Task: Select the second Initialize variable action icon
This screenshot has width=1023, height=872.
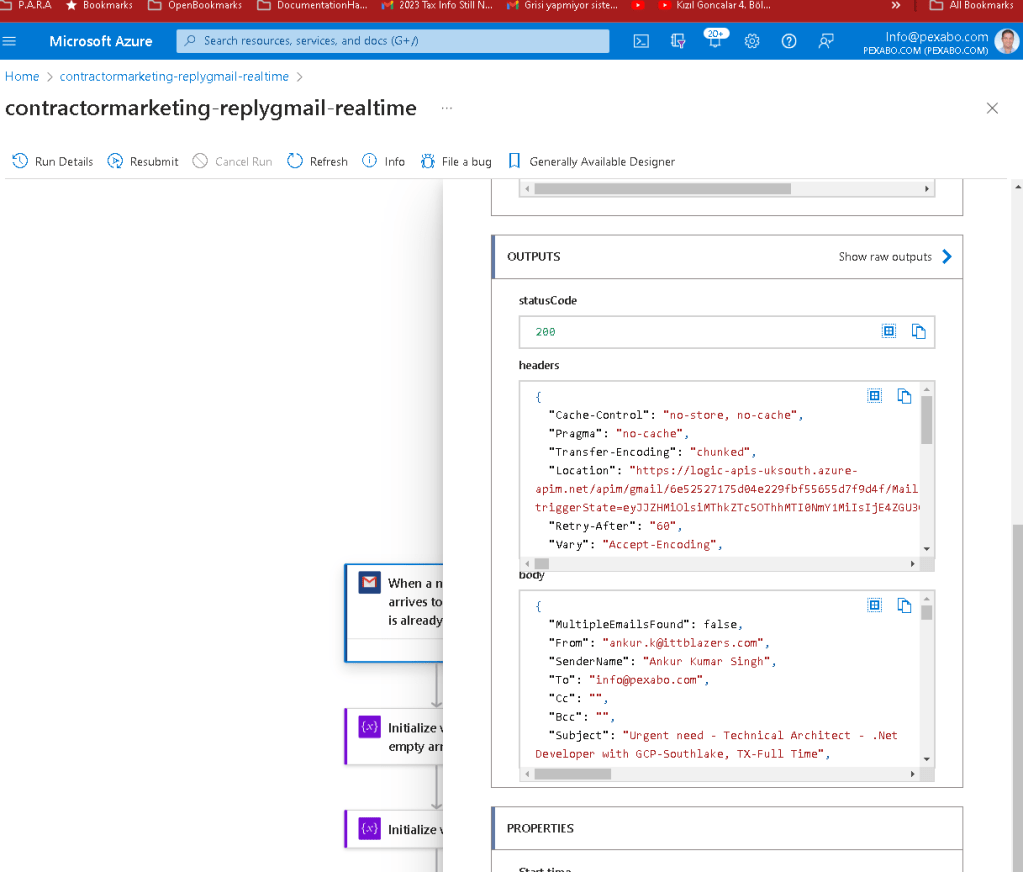Action: click(x=369, y=828)
